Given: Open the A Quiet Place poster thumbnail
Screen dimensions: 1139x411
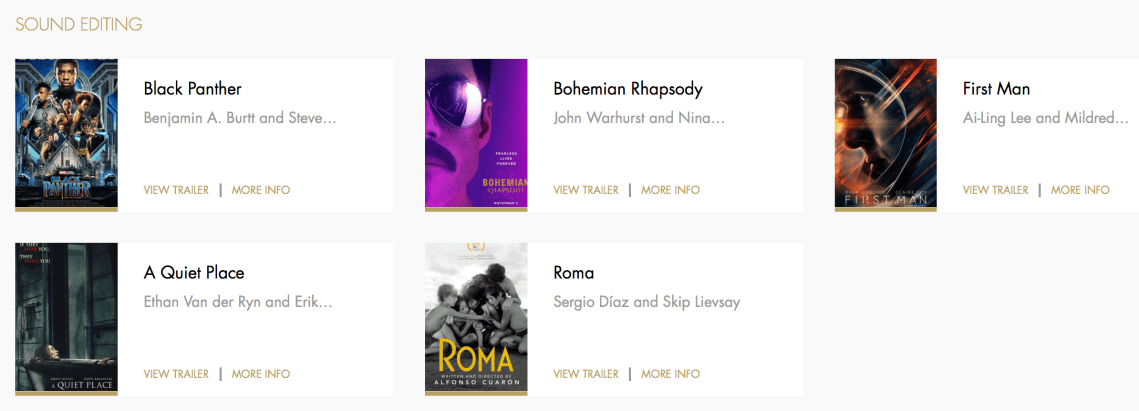Looking at the screenshot, I should coord(66,318).
